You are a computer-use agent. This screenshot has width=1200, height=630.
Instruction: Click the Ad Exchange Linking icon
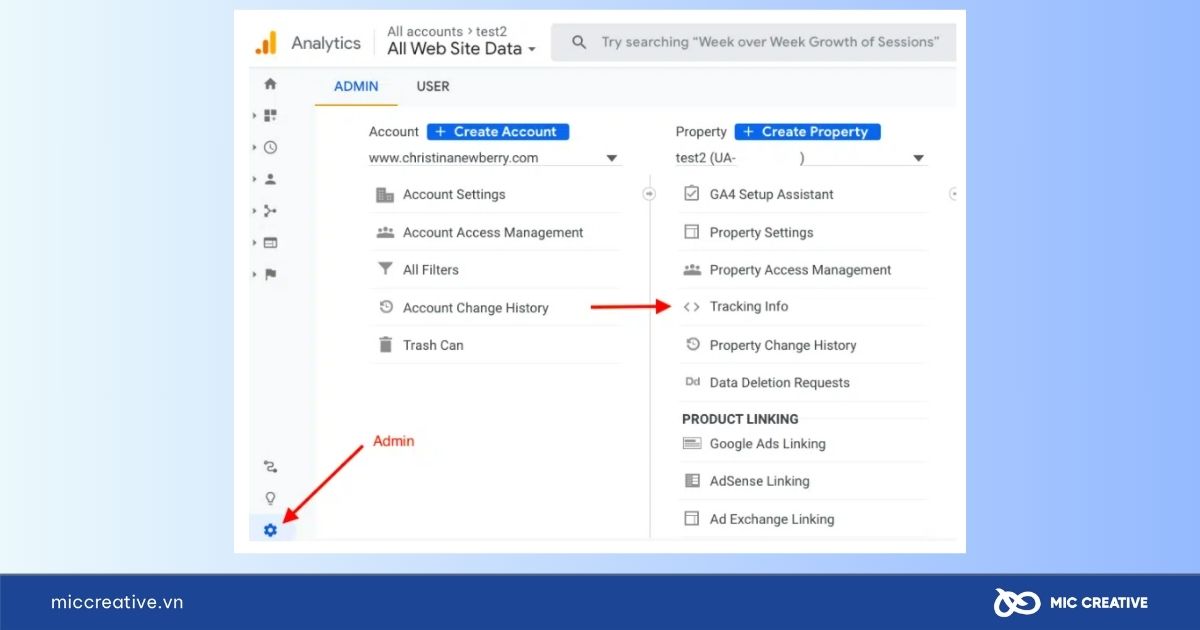coord(691,519)
